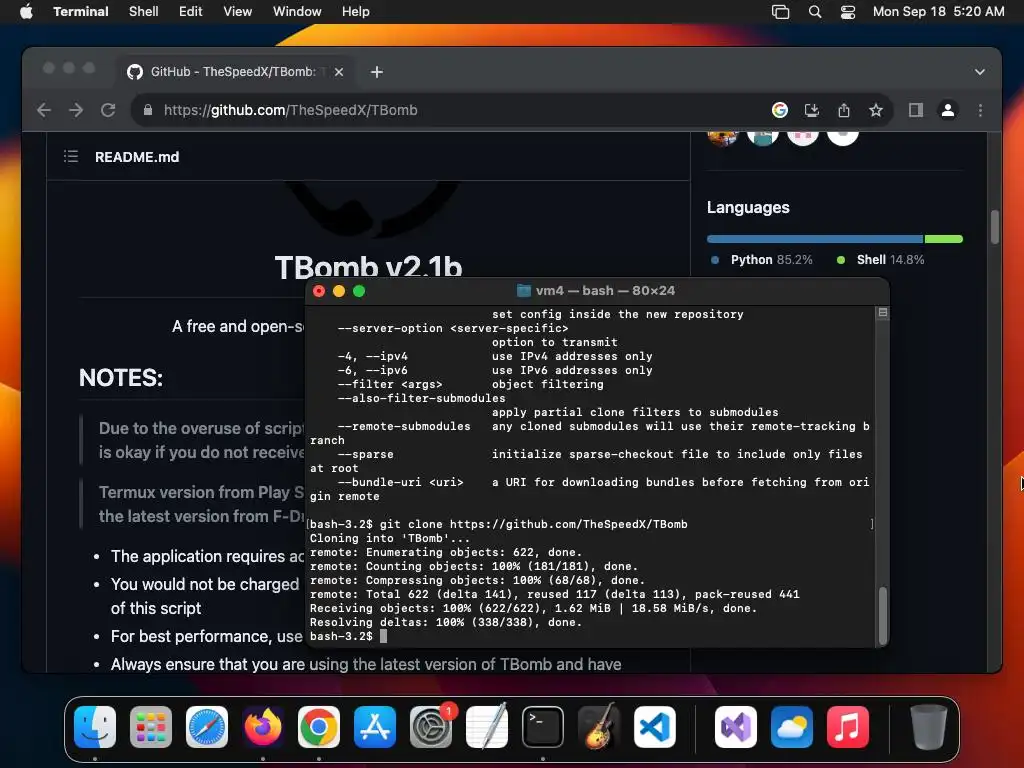
Task: Click the Google icon in address bar
Action: pos(780,110)
